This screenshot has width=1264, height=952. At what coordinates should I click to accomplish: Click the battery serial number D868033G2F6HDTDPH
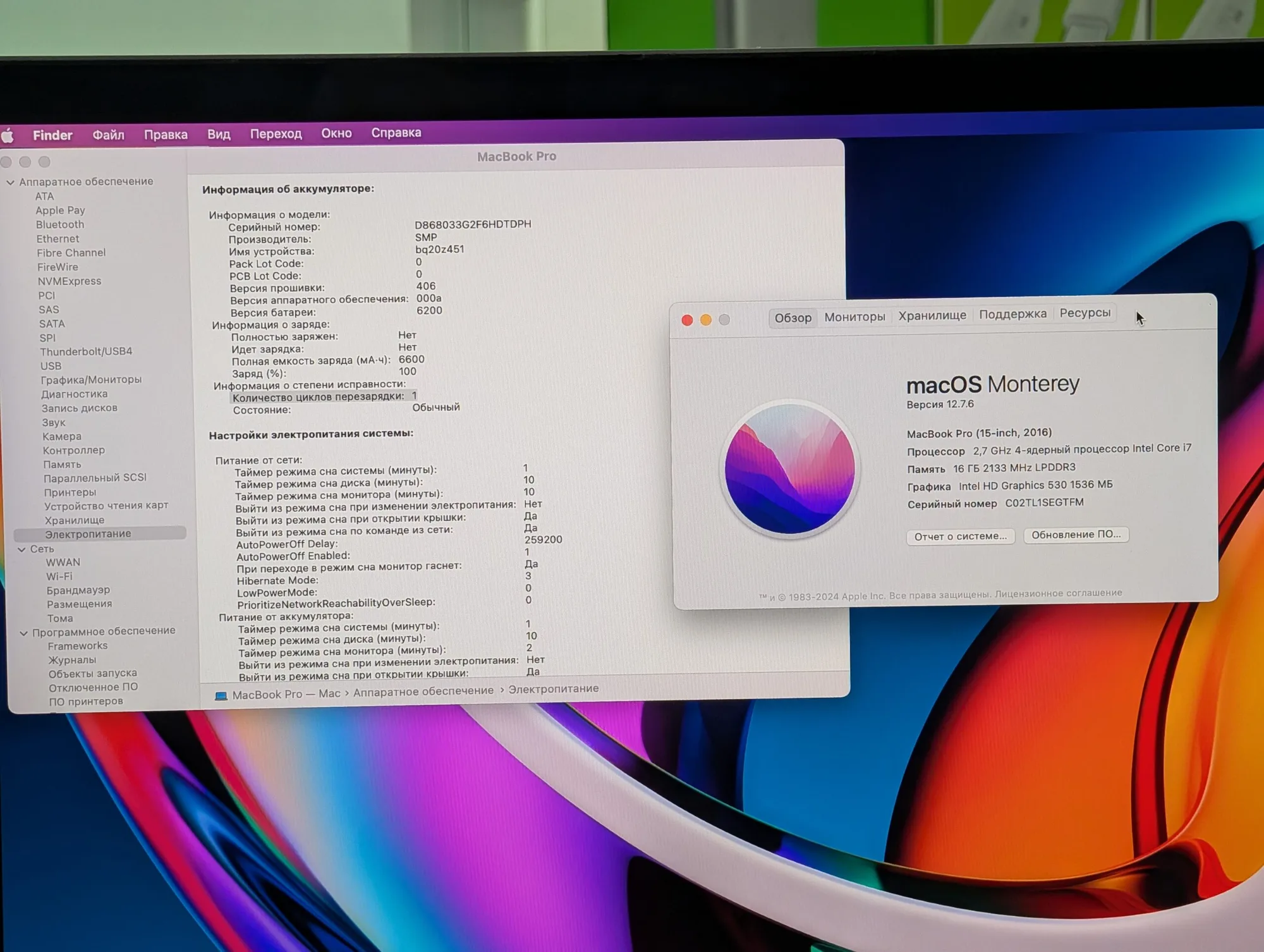coord(473,224)
